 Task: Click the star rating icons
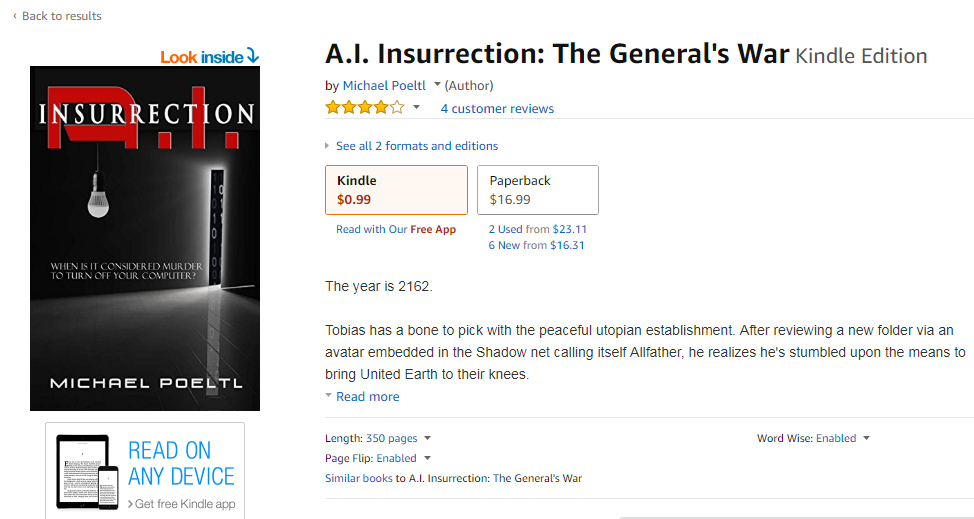[x=365, y=108]
